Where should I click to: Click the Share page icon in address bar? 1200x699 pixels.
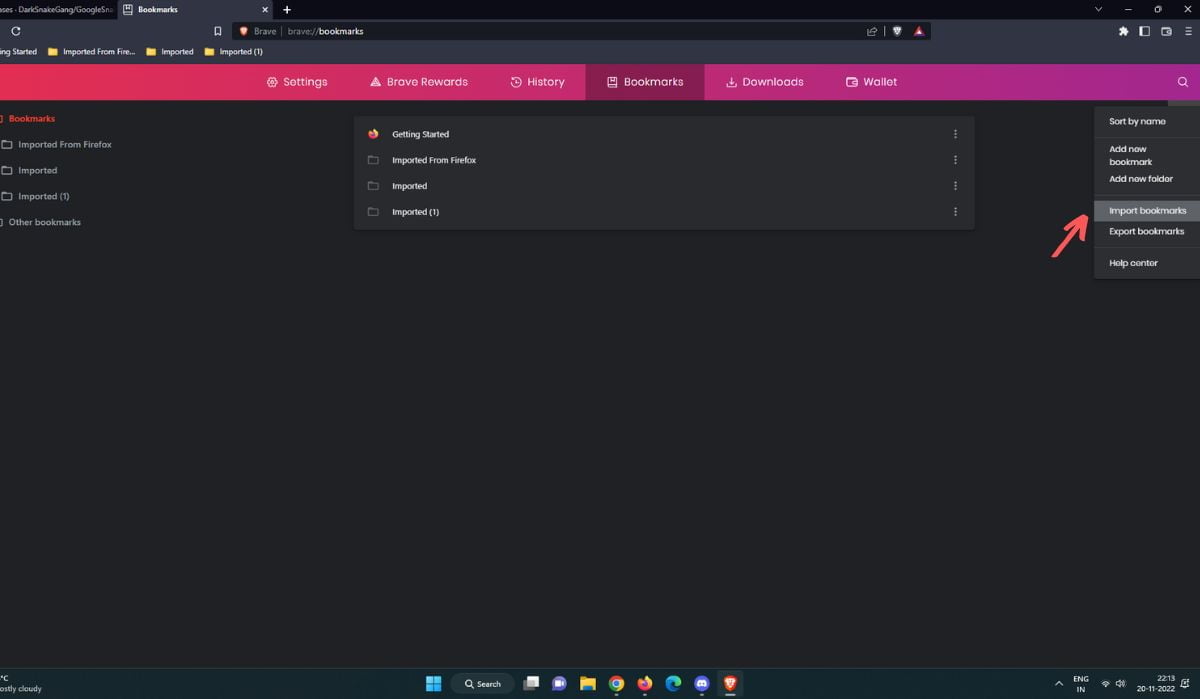click(871, 31)
